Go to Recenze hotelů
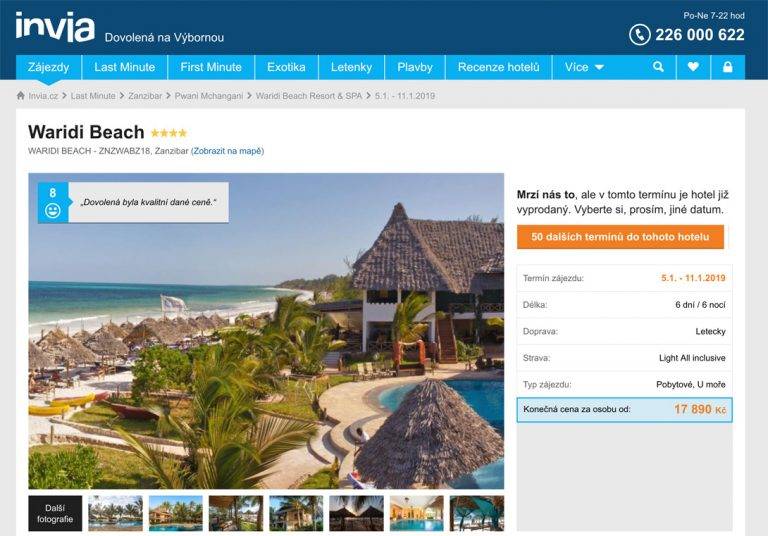The width and height of the screenshot is (768, 536). (x=498, y=67)
